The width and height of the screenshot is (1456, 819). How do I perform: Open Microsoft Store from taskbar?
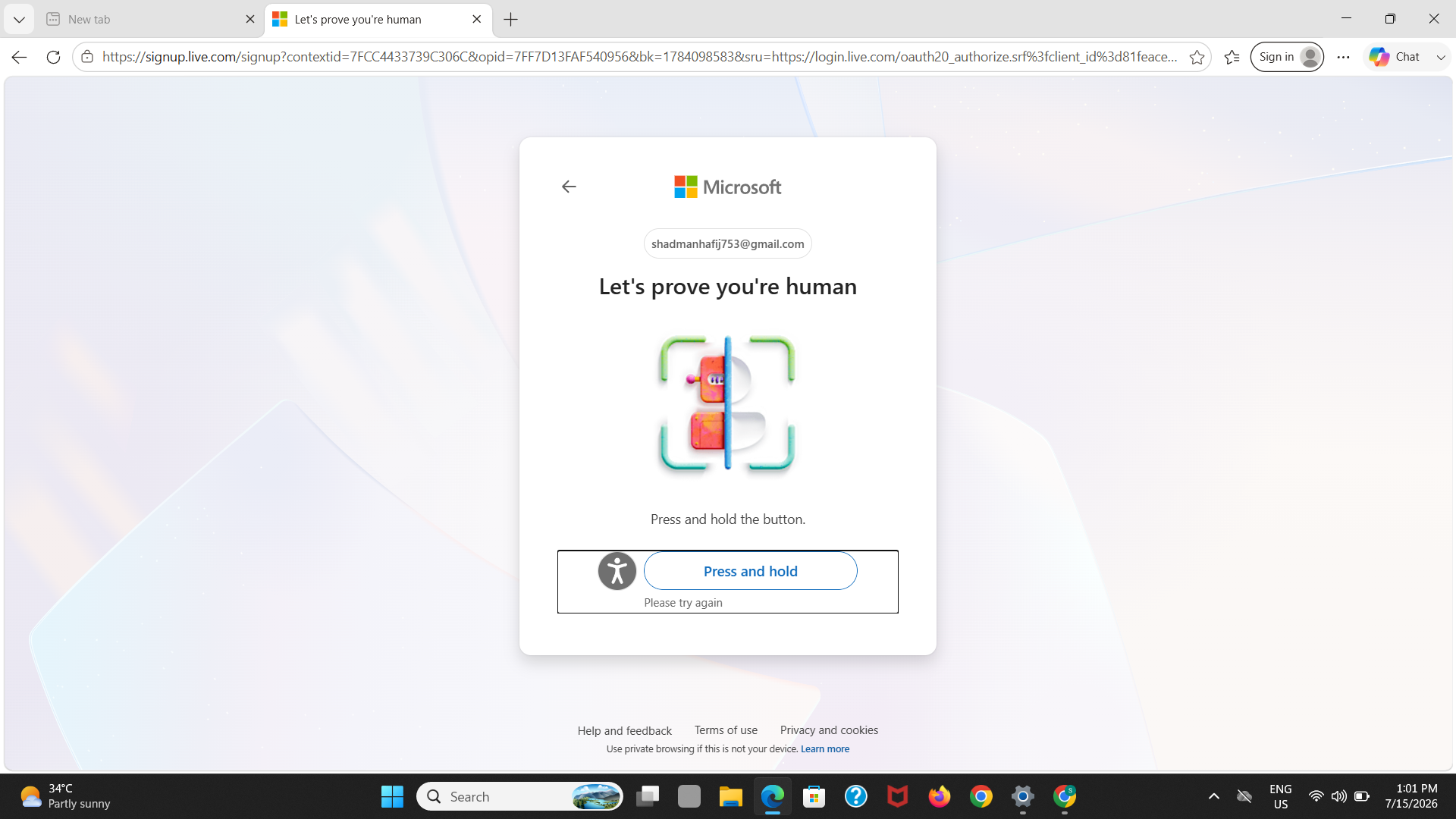pyautogui.click(x=814, y=796)
